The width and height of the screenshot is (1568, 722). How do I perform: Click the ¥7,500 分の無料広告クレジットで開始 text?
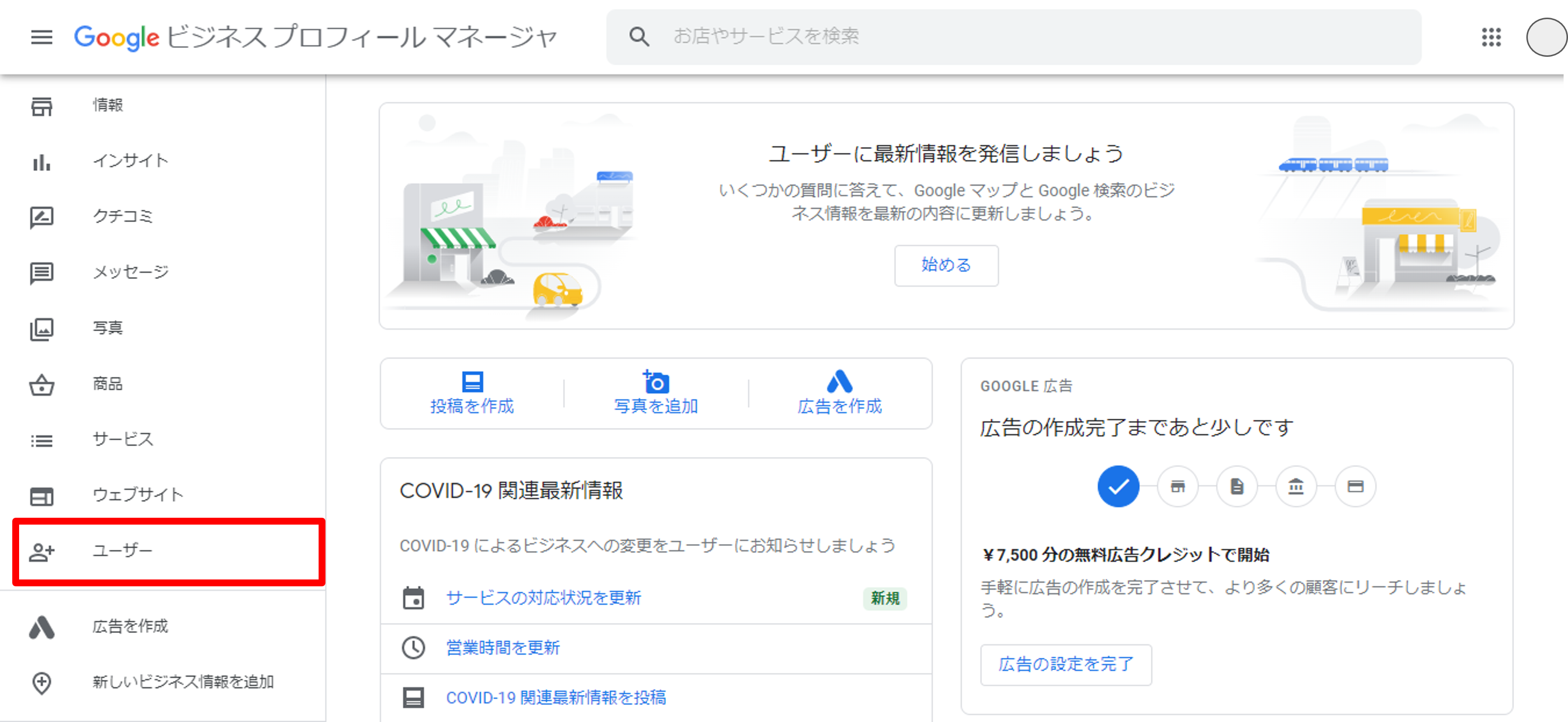coord(1125,555)
